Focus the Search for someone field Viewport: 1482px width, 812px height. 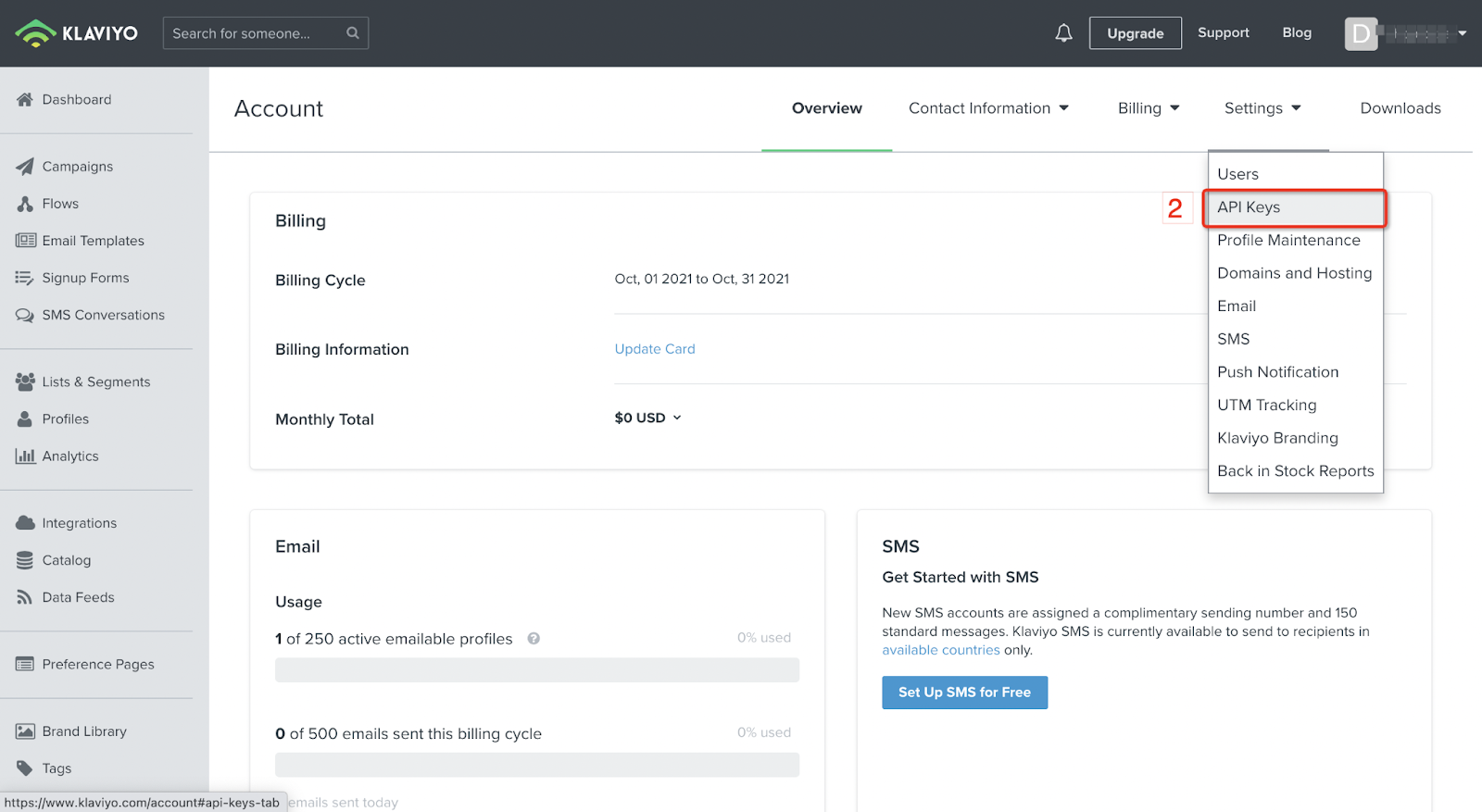pos(266,33)
